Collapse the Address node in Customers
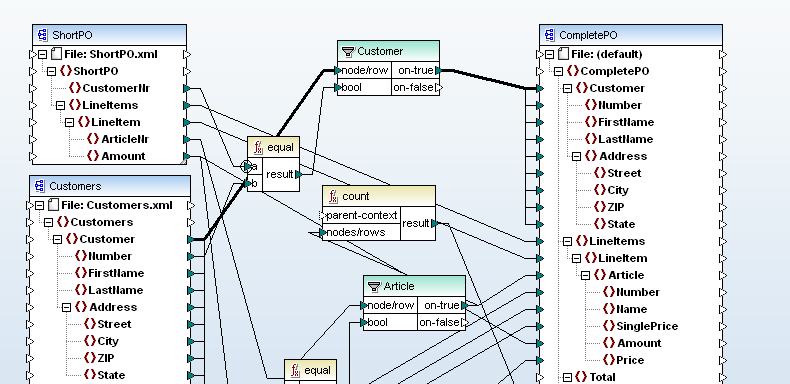Screen dimensions: 790x384 coord(67,307)
